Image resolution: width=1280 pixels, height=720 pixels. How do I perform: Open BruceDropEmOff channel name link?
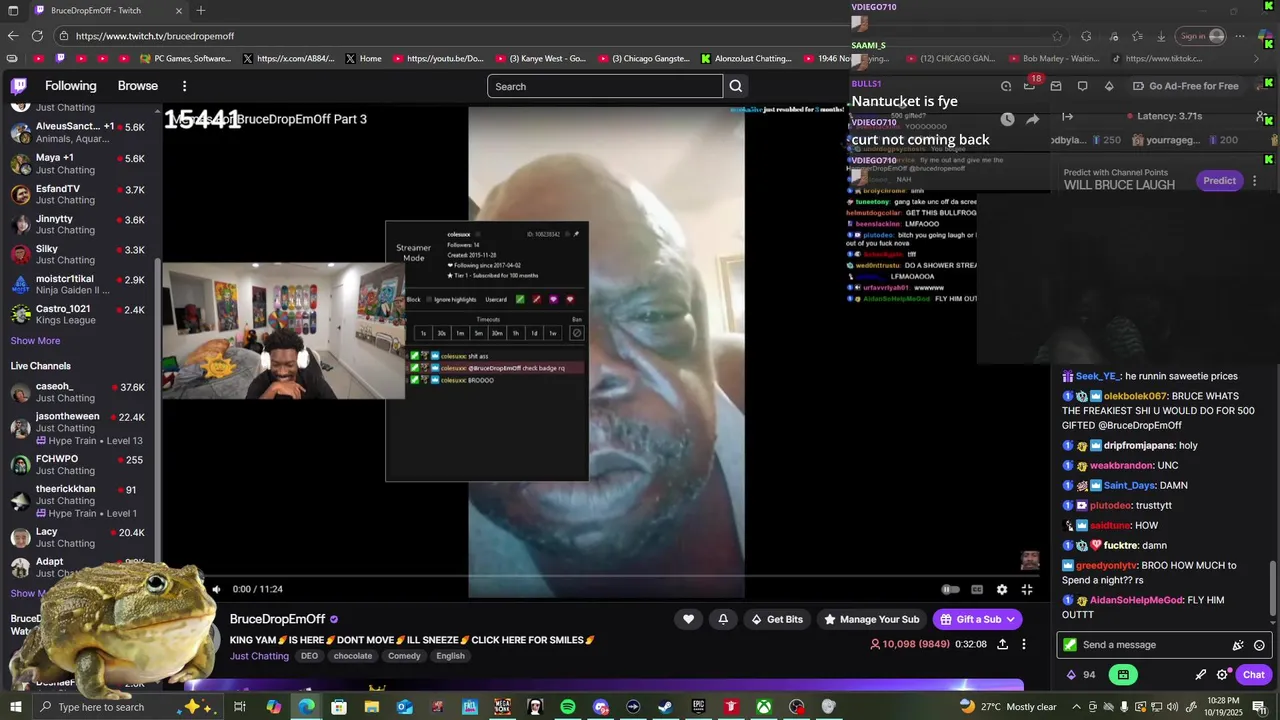pyautogui.click(x=277, y=620)
